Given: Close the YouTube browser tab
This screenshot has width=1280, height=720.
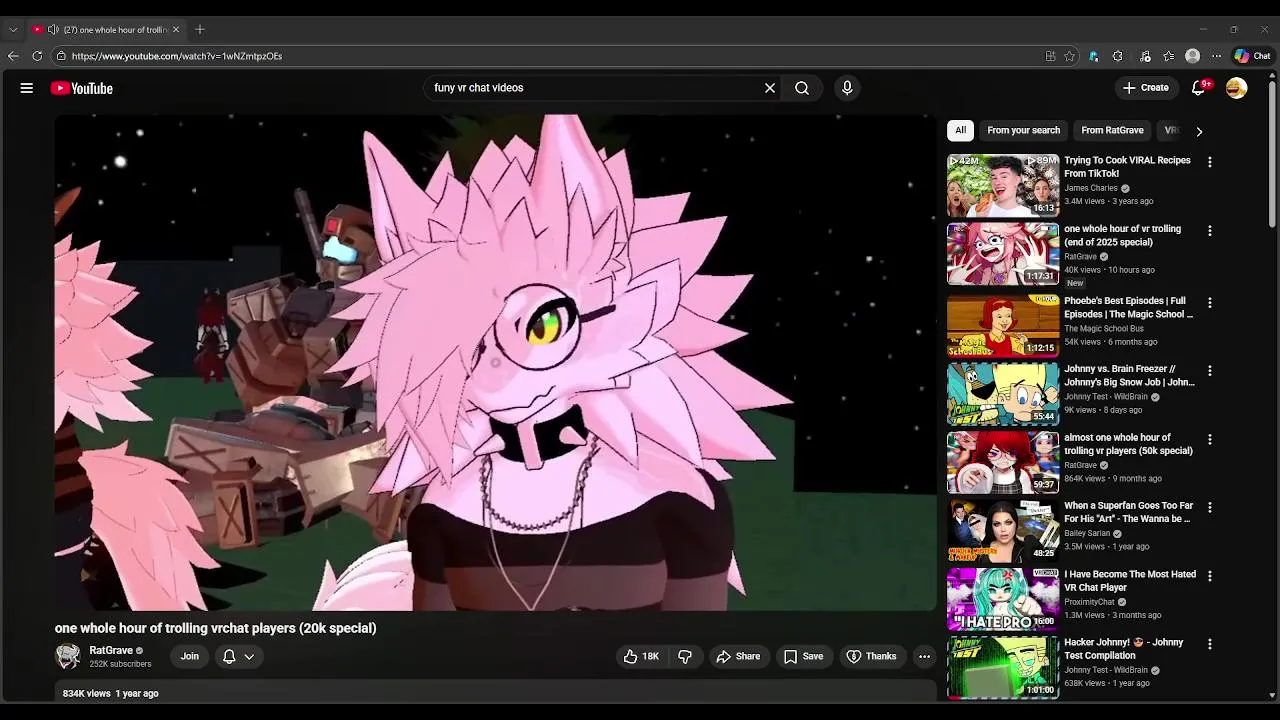Looking at the screenshot, I should pos(176,30).
